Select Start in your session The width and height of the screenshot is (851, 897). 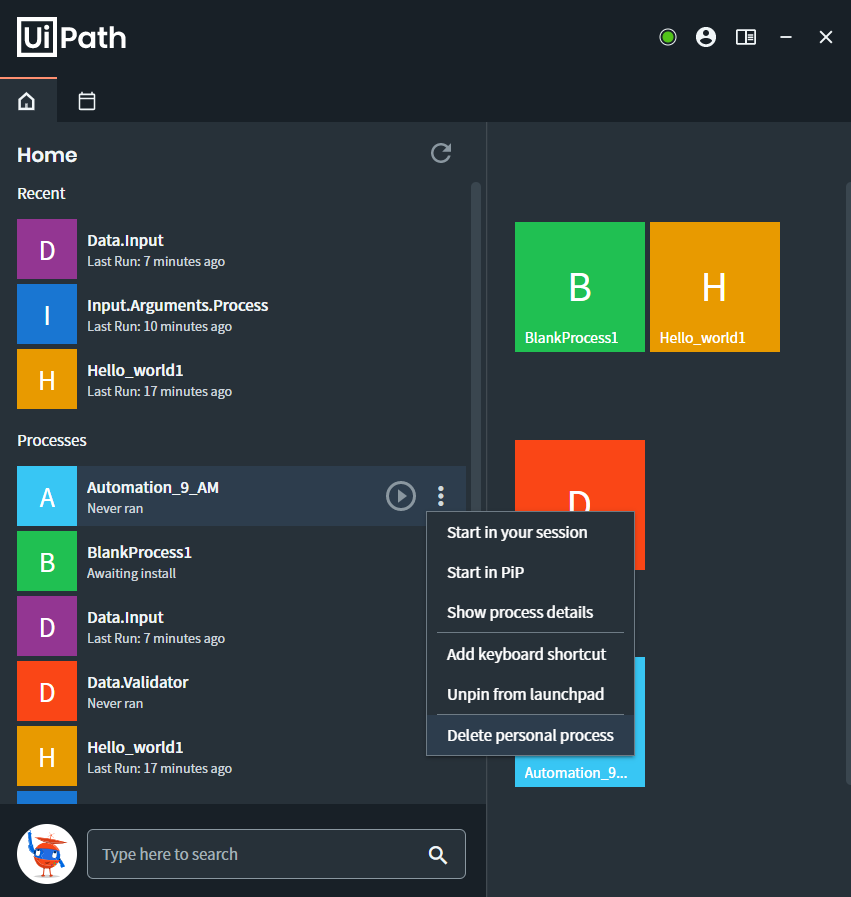tap(517, 532)
